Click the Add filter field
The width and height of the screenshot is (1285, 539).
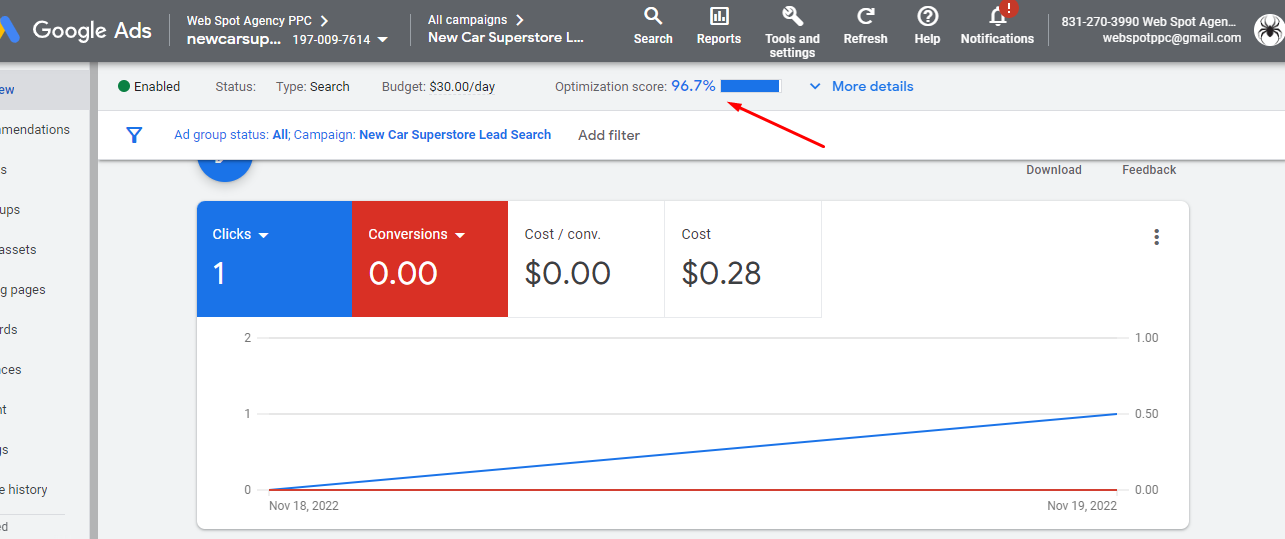[609, 135]
